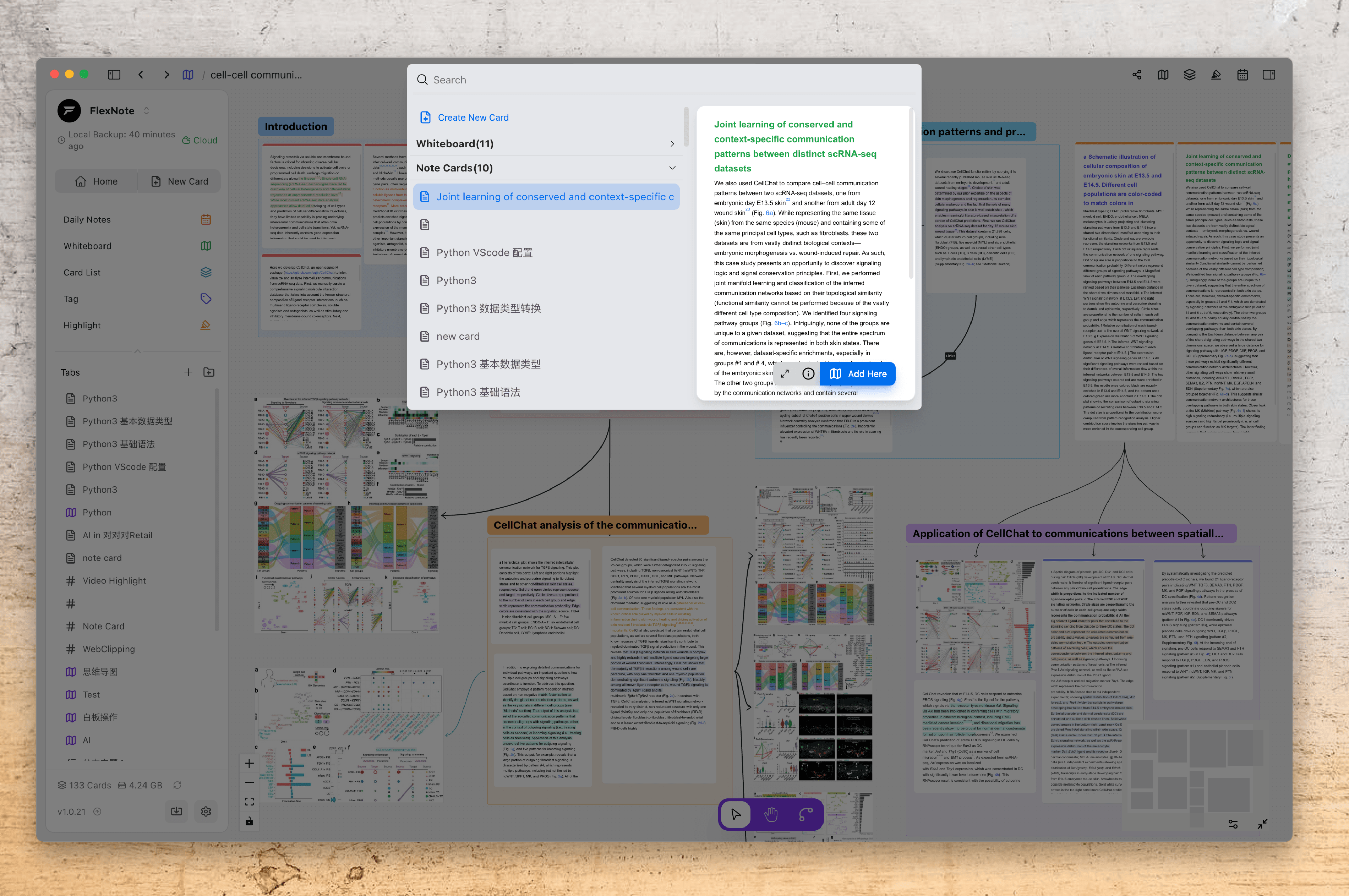Select the Highlight marker icon in top toolbar
The image size is (1349, 896).
click(1216, 74)
